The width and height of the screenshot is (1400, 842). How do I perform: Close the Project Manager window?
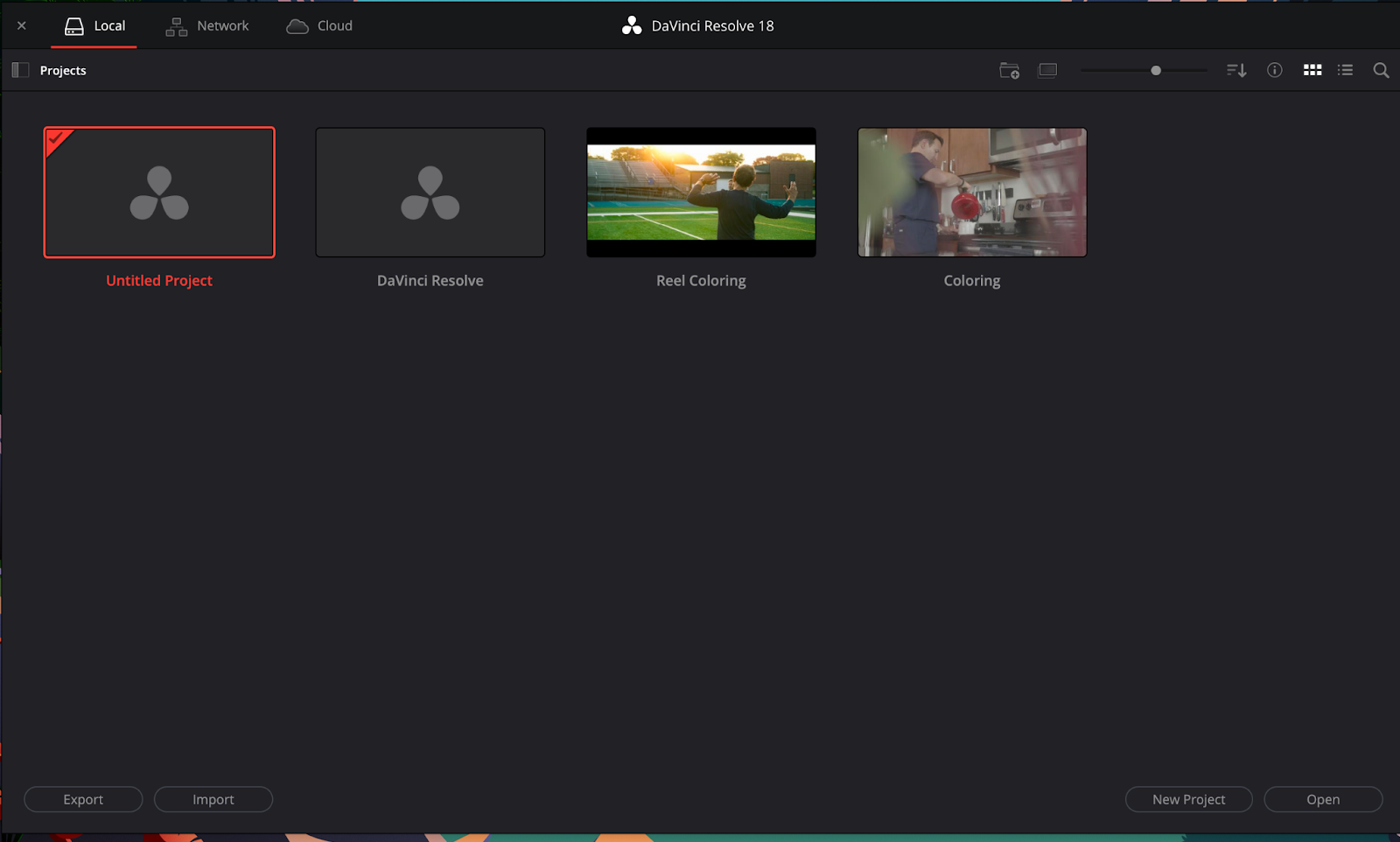(x=22, y=26)
